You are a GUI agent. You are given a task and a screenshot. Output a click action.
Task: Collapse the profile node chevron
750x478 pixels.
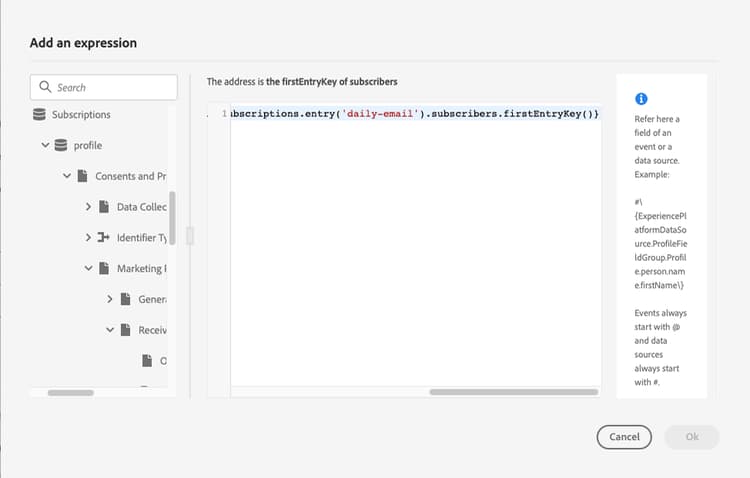[45, 145]
